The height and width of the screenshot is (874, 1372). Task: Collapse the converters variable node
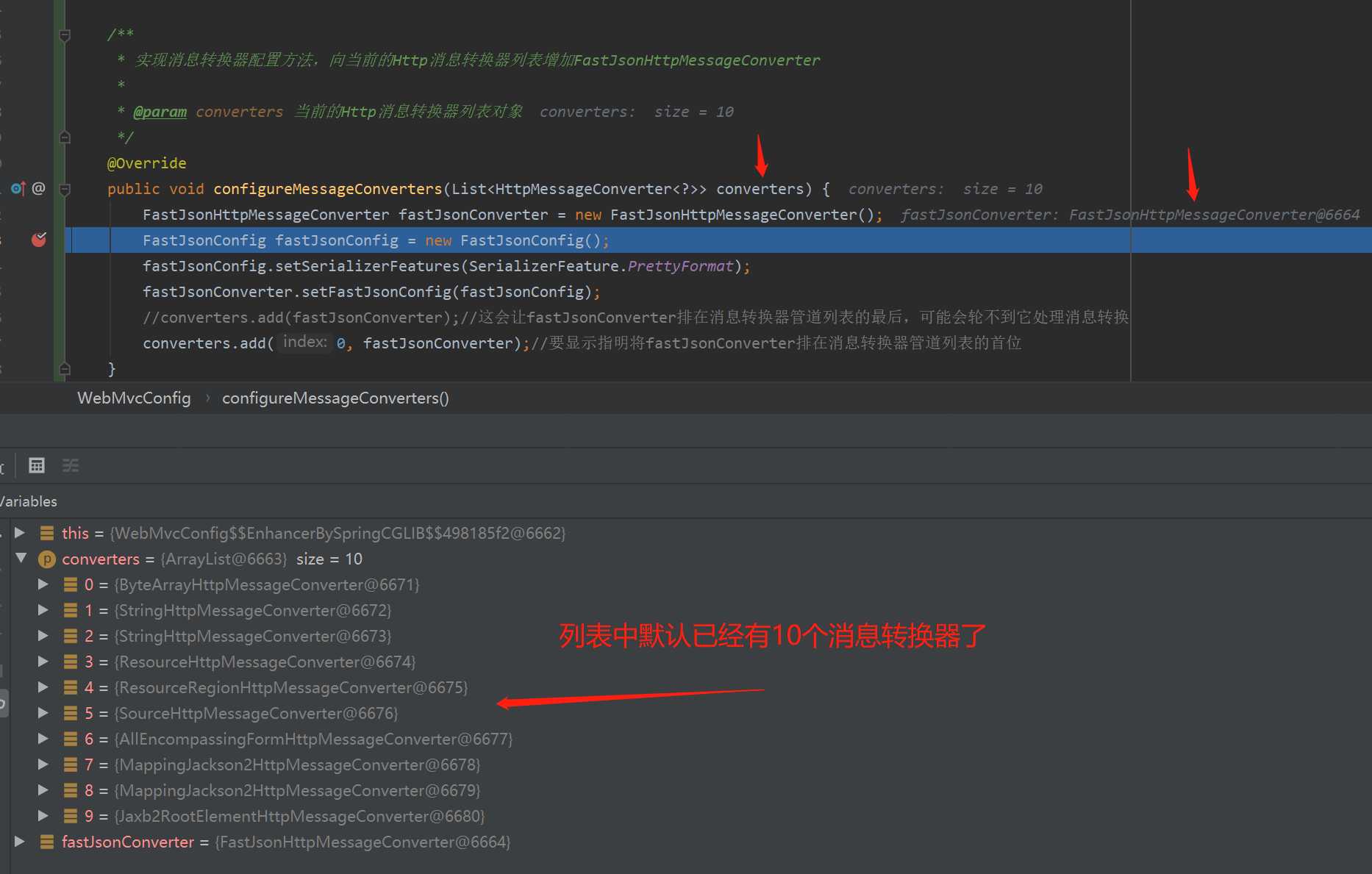pyautogui.click(x=21, y=559)
